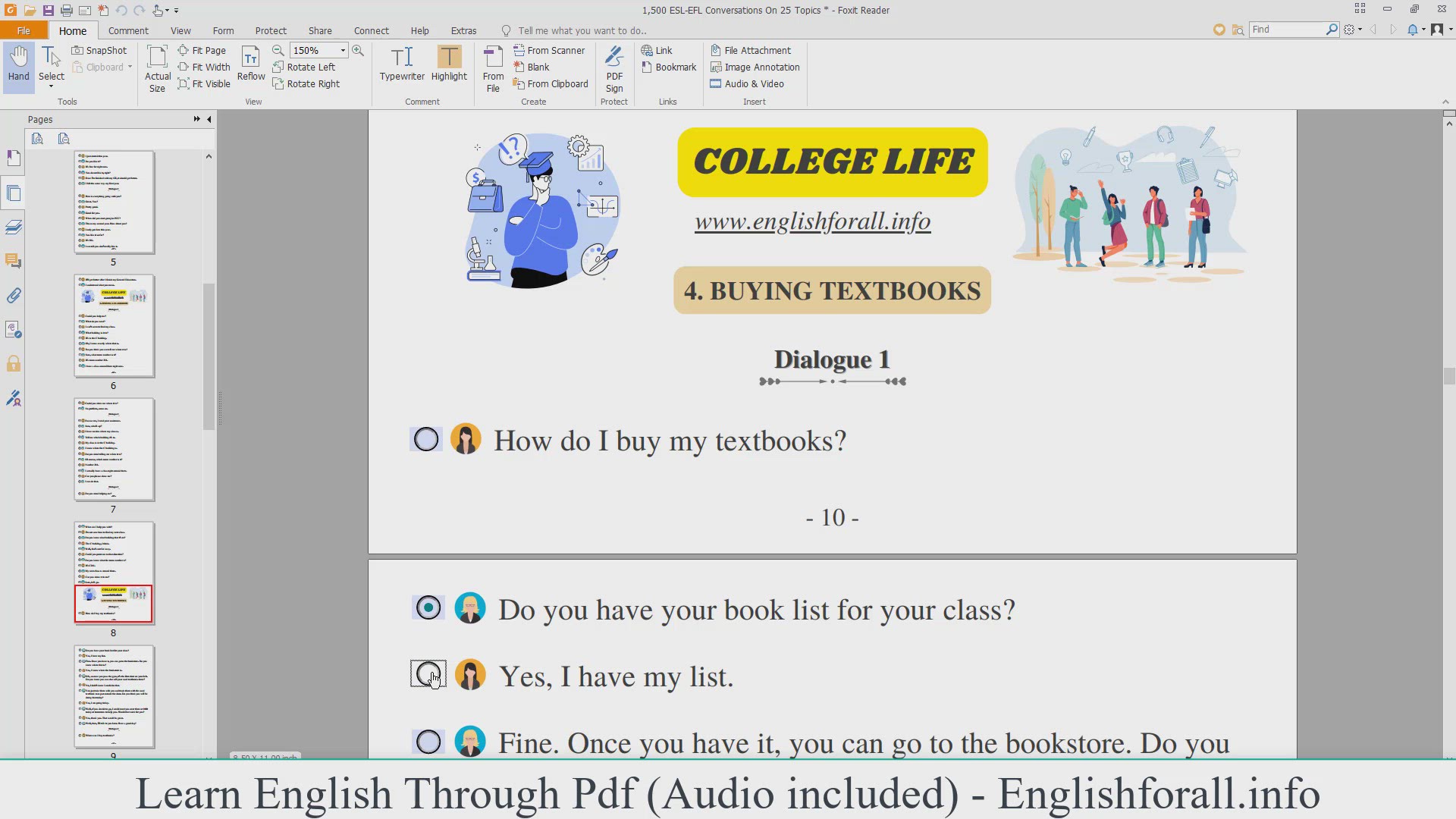
Task: Select radio button beside 'How do I buy my textbooks?'
Action: pos(426,440)
